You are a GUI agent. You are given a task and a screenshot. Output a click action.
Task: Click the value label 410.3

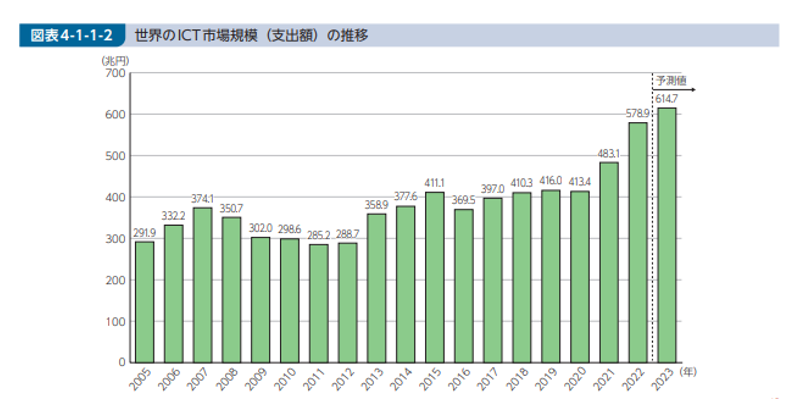click(x=521, y=183)
